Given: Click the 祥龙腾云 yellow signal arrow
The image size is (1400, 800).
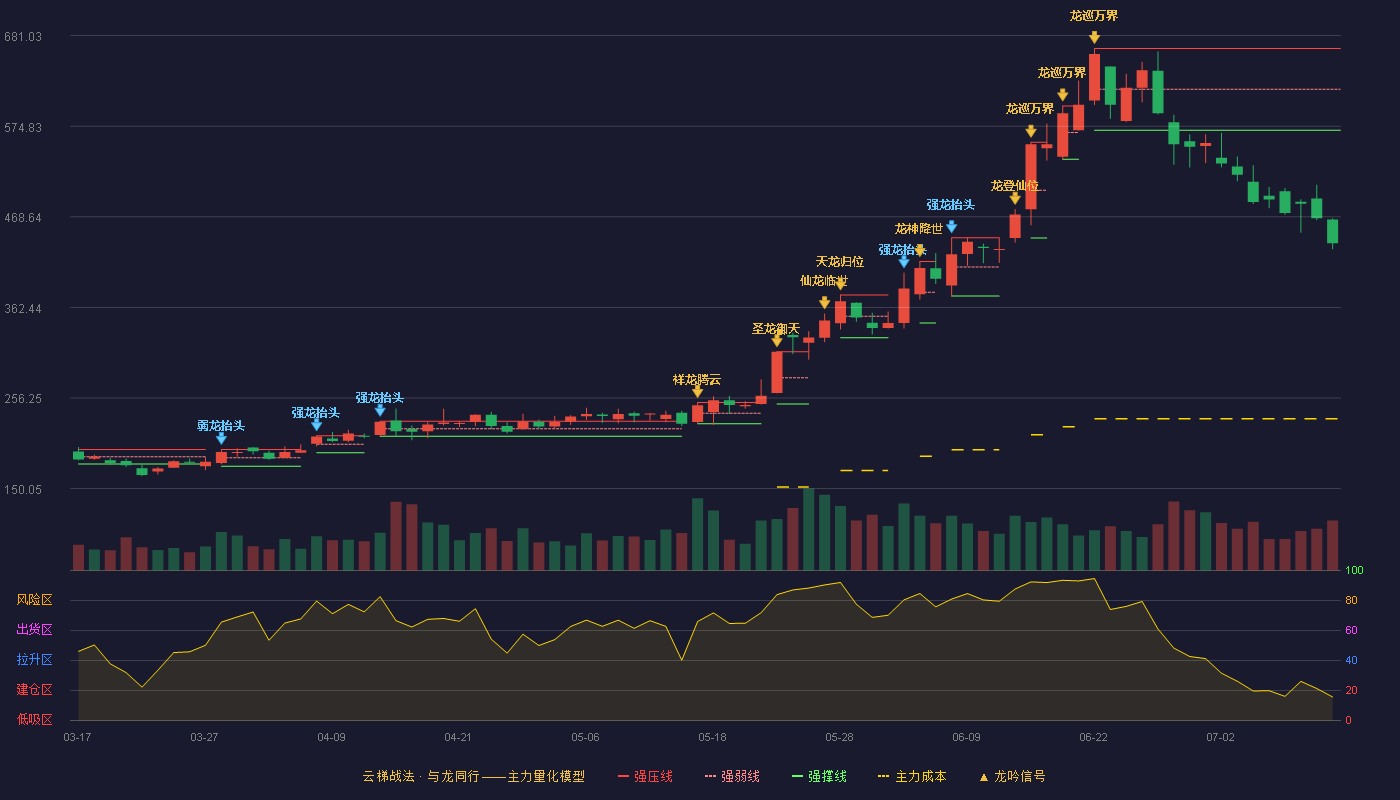Looking at the screenshot, I should 697,392.
